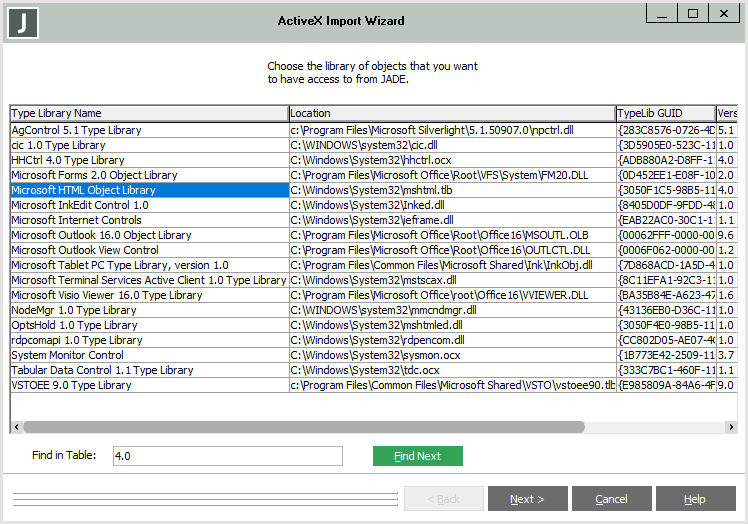This screenshot has width=748, height=524.
Task: Click location cell containing mshtml.tlb
Action: pyautogui.click(x=452, y=190)
